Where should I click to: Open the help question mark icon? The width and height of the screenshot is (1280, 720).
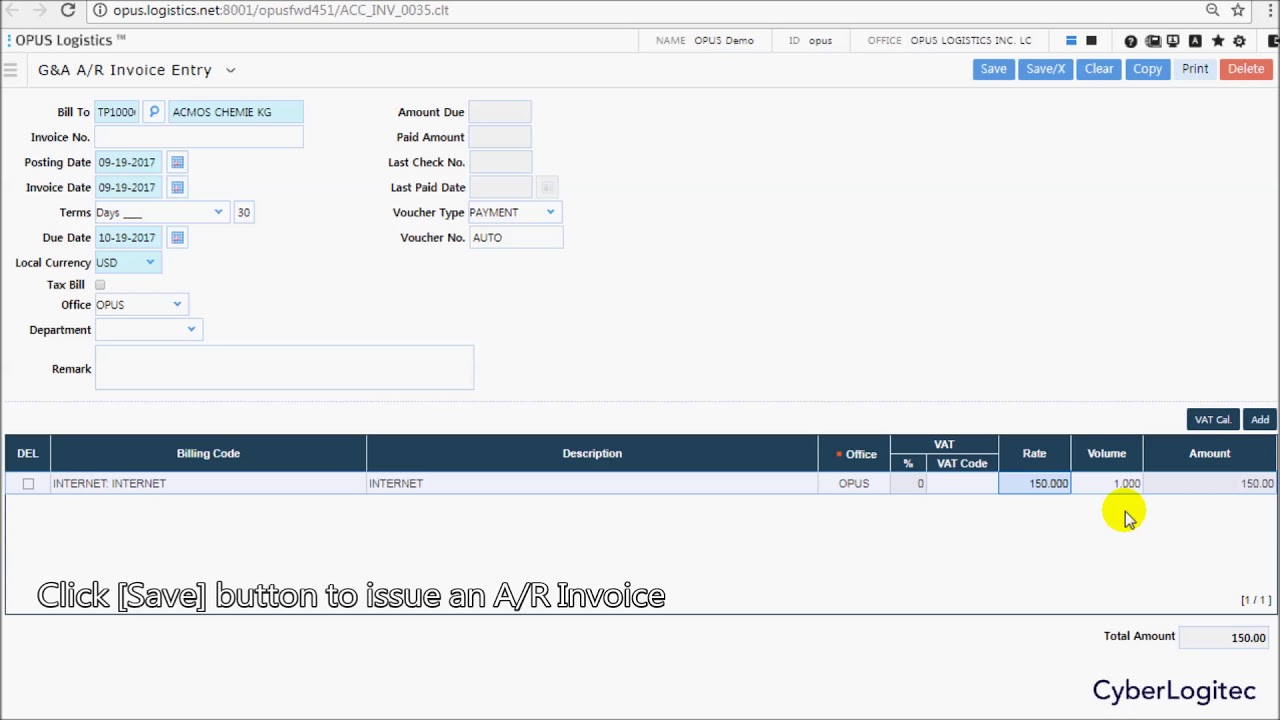pos(1130,41)
